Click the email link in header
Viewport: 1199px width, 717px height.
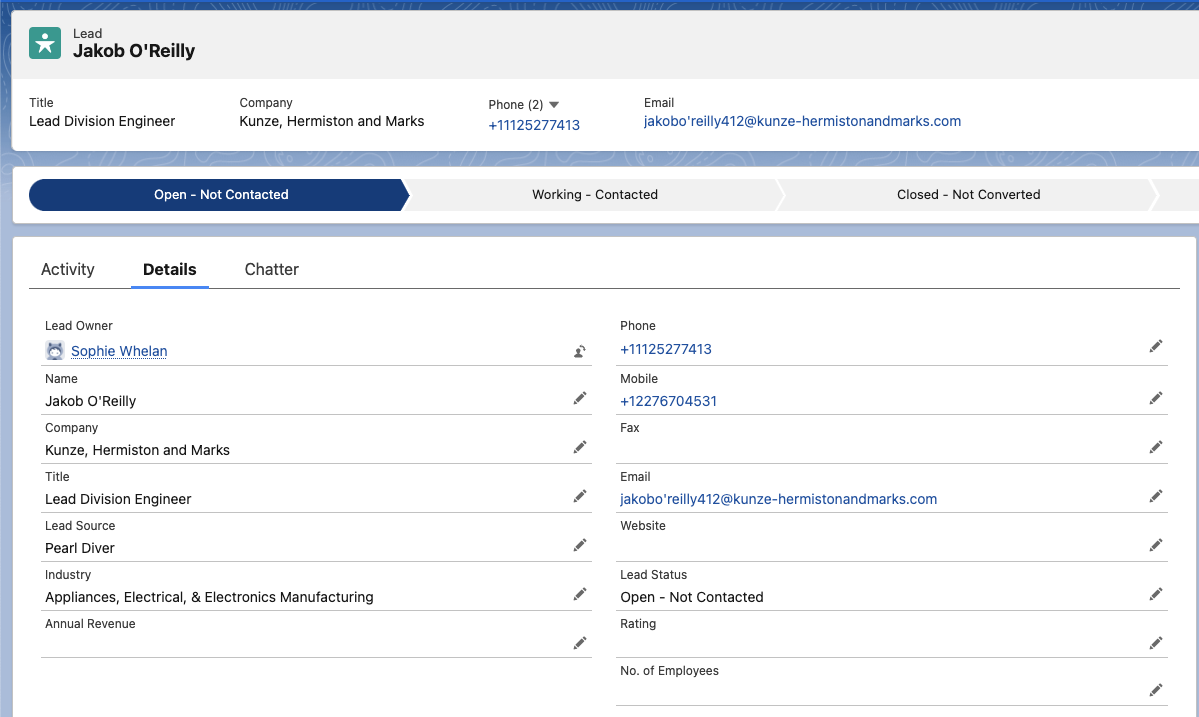(802, 121)
